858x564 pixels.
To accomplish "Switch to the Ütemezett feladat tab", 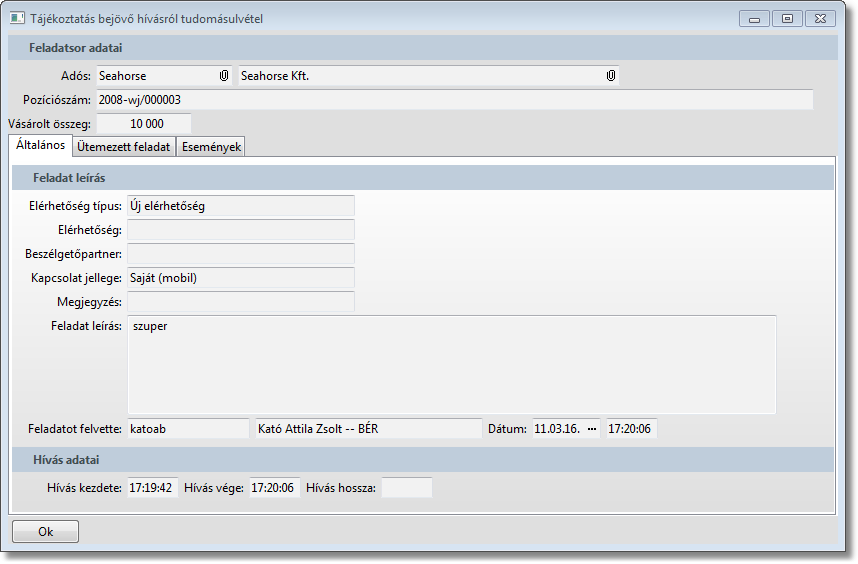I will click(x=124, y=147).
